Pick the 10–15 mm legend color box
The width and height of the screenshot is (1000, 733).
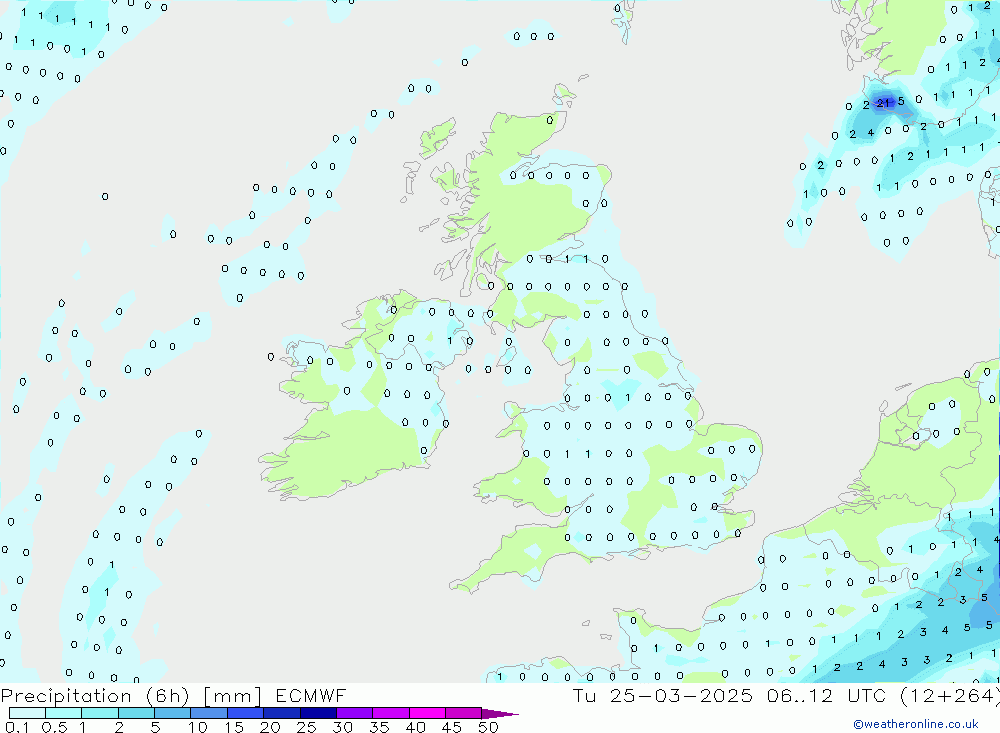[x=209, y=713]
